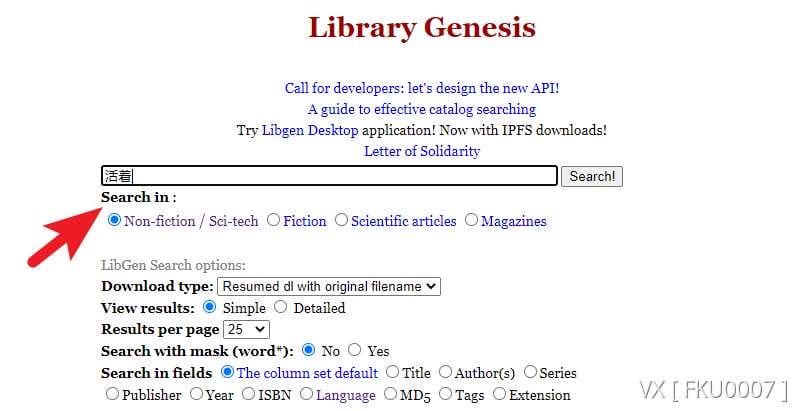Open the Call for developers API link
This screenshot has height=411, width=796.
click(x=422, y=88)
